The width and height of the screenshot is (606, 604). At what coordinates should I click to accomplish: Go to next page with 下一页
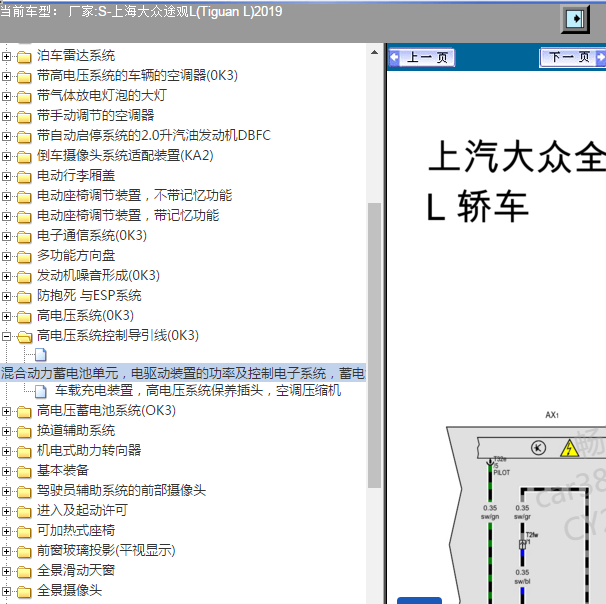click(x=572, y=58)
